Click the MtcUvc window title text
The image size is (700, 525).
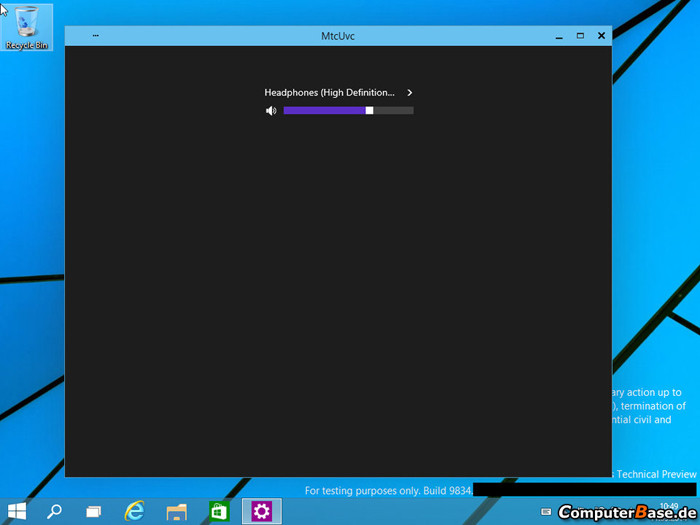(x=338, y=36)
